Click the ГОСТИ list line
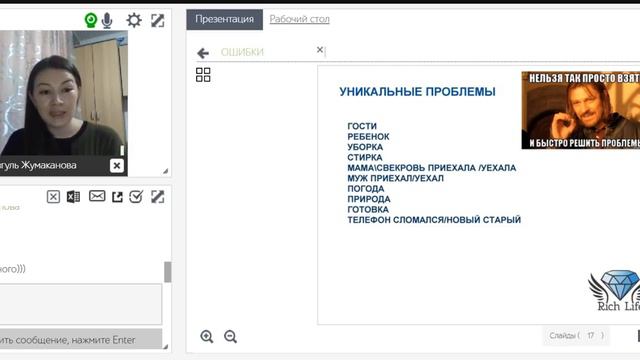The width and height of the screenshot is (640, 360). (x=362, y=126)
